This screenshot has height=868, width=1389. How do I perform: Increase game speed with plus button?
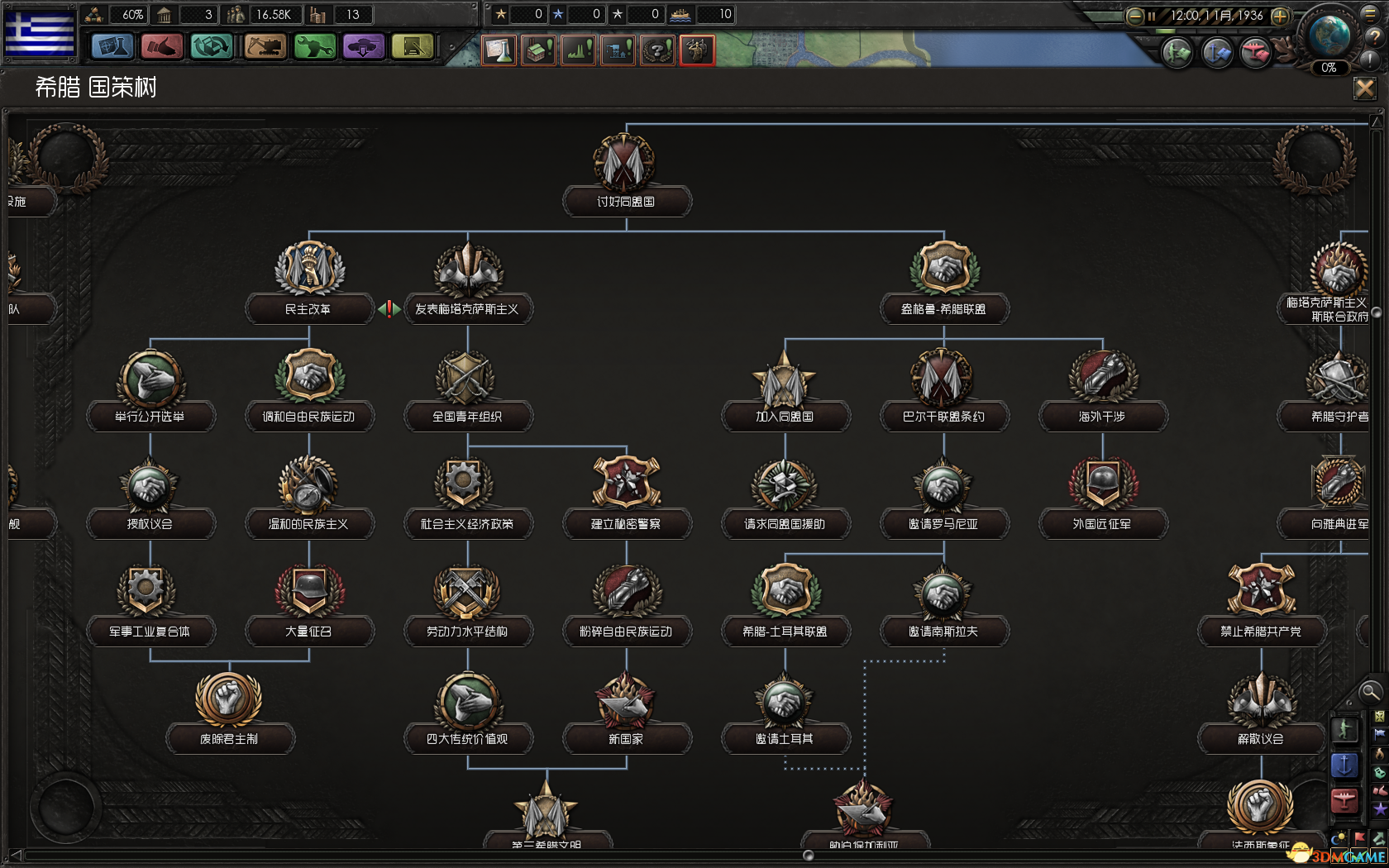pos(1280,16)
